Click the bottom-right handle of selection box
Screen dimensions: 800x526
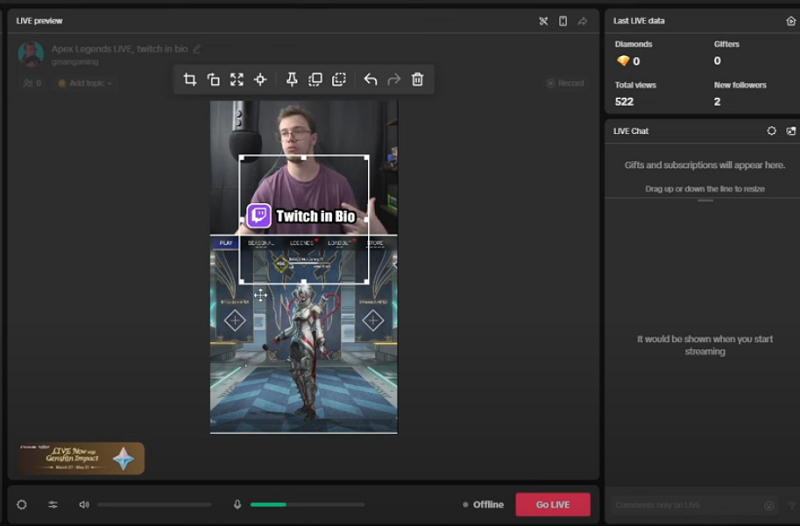tap(366, 281)
